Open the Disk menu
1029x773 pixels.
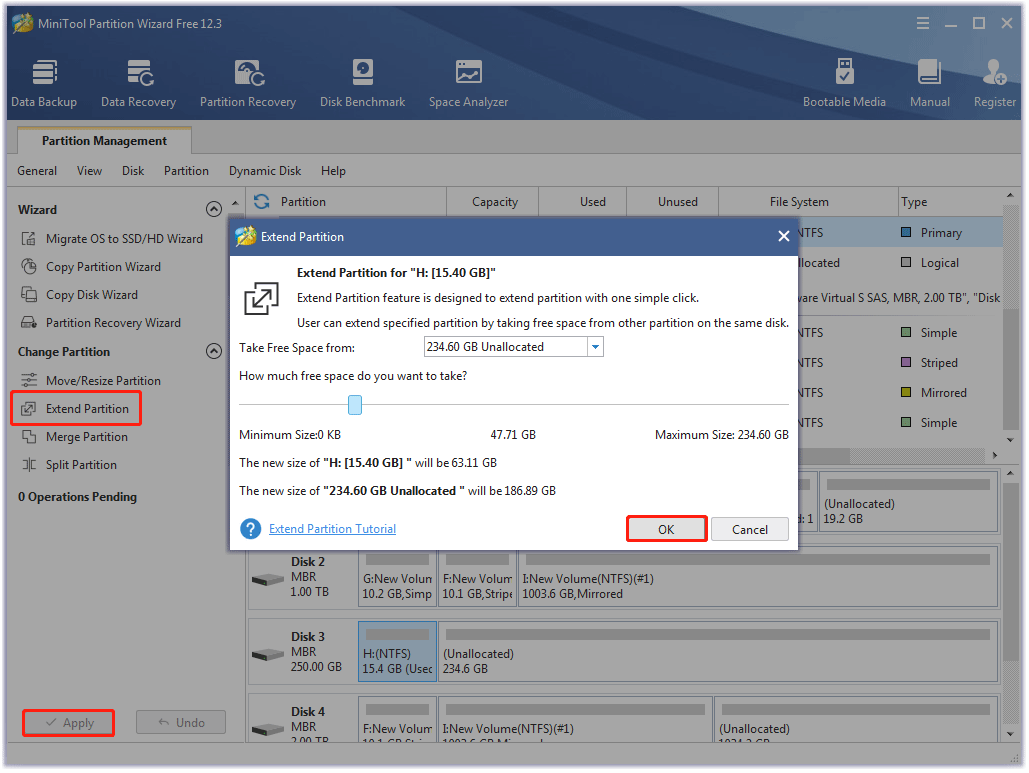click(133, 171)
